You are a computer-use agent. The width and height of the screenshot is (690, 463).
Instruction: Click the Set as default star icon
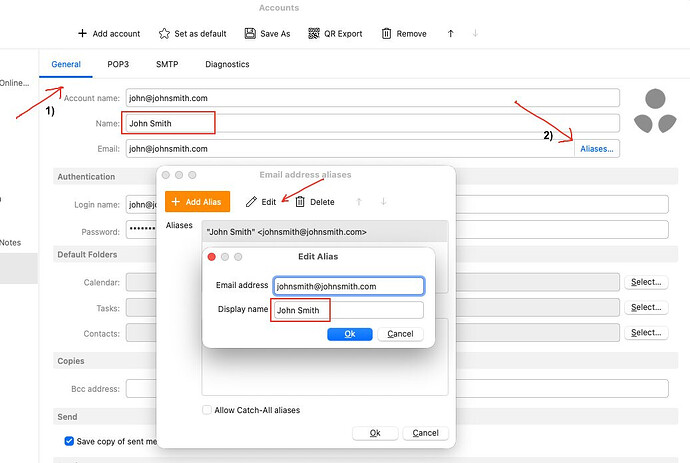pos(164,34)
